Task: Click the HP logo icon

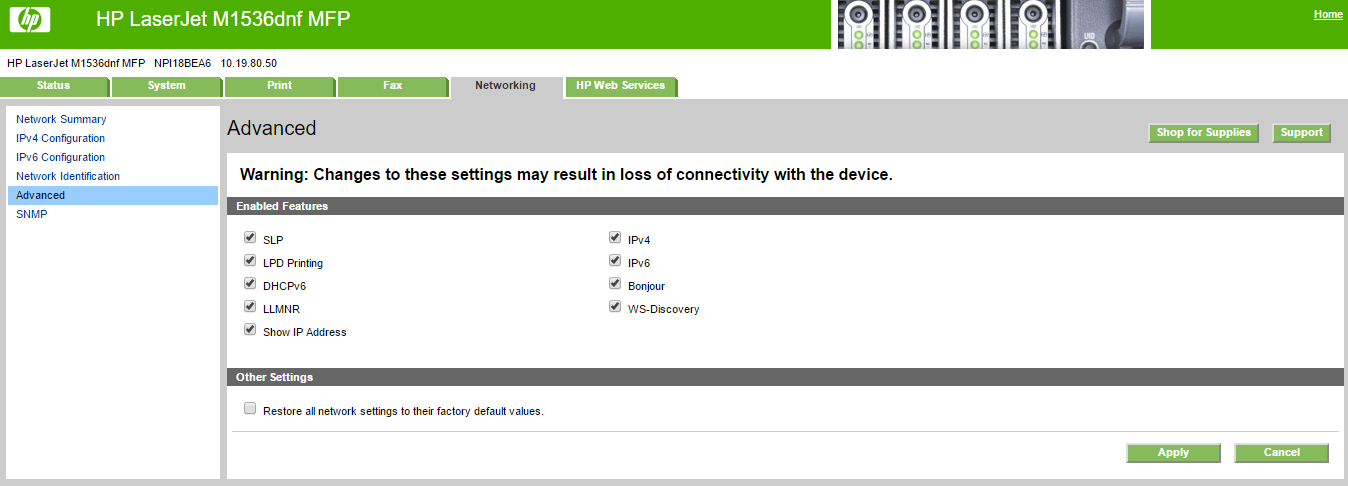Action: tap(28, 19)
